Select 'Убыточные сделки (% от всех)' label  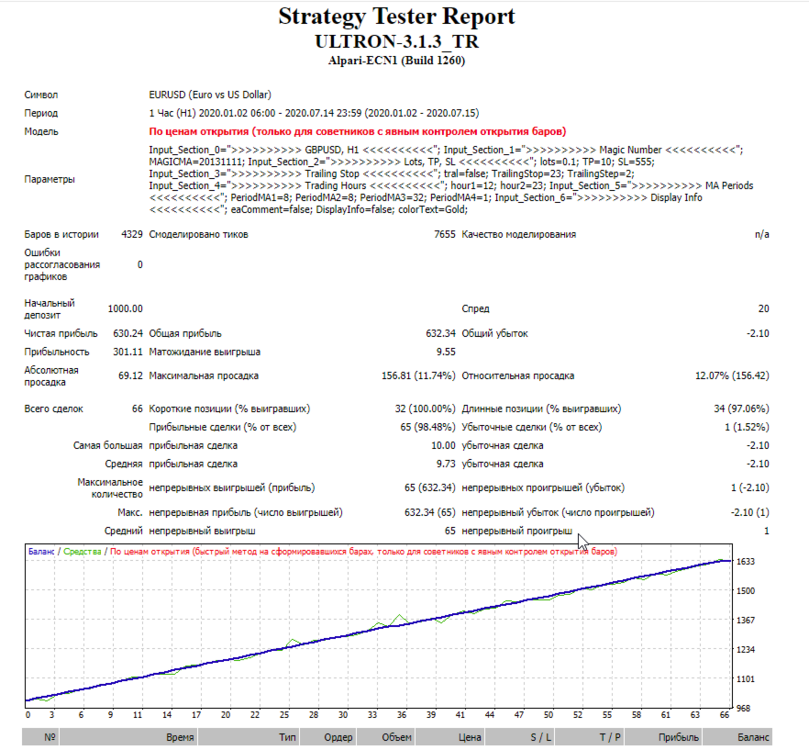pyautogui.click(x=531, y=428)
